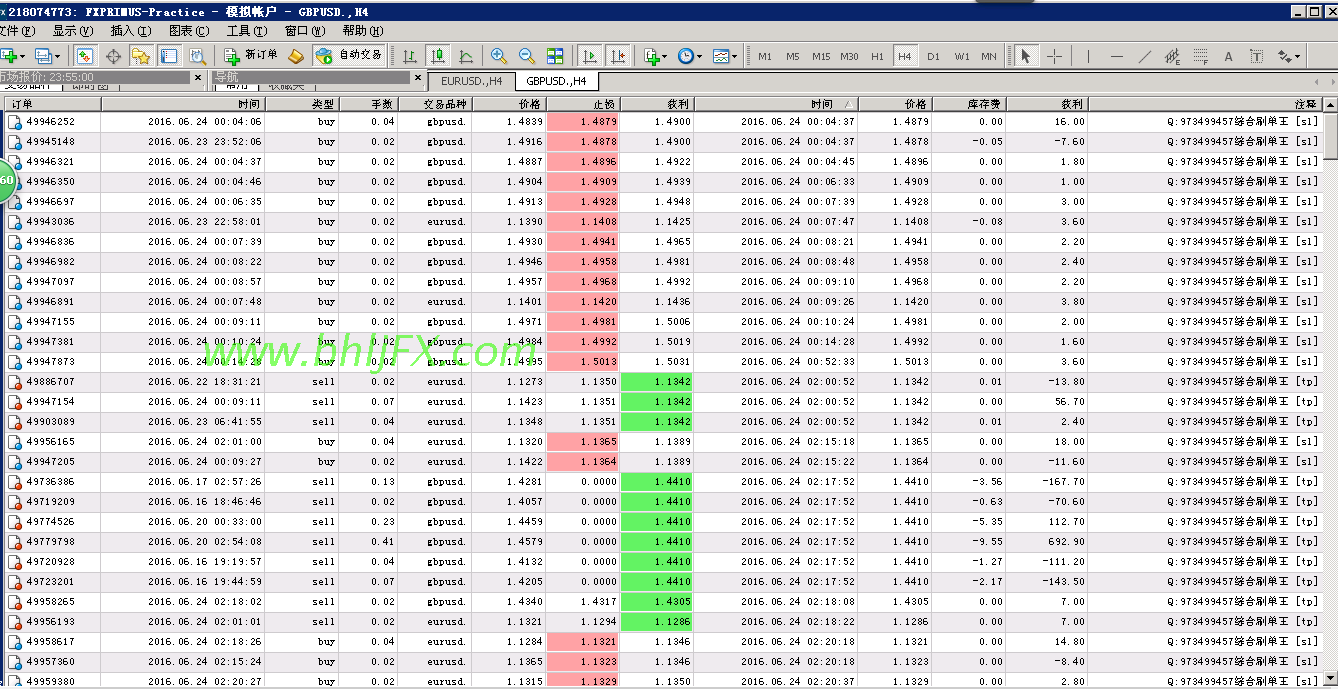Select the trendline drawing tool
The height and width of the screenshot is (689, 1338).
[1145, 56]
